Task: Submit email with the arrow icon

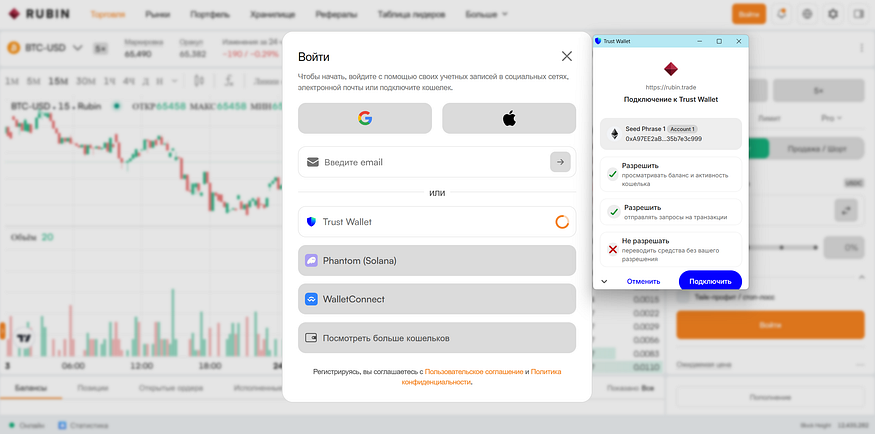Action: 560,162
